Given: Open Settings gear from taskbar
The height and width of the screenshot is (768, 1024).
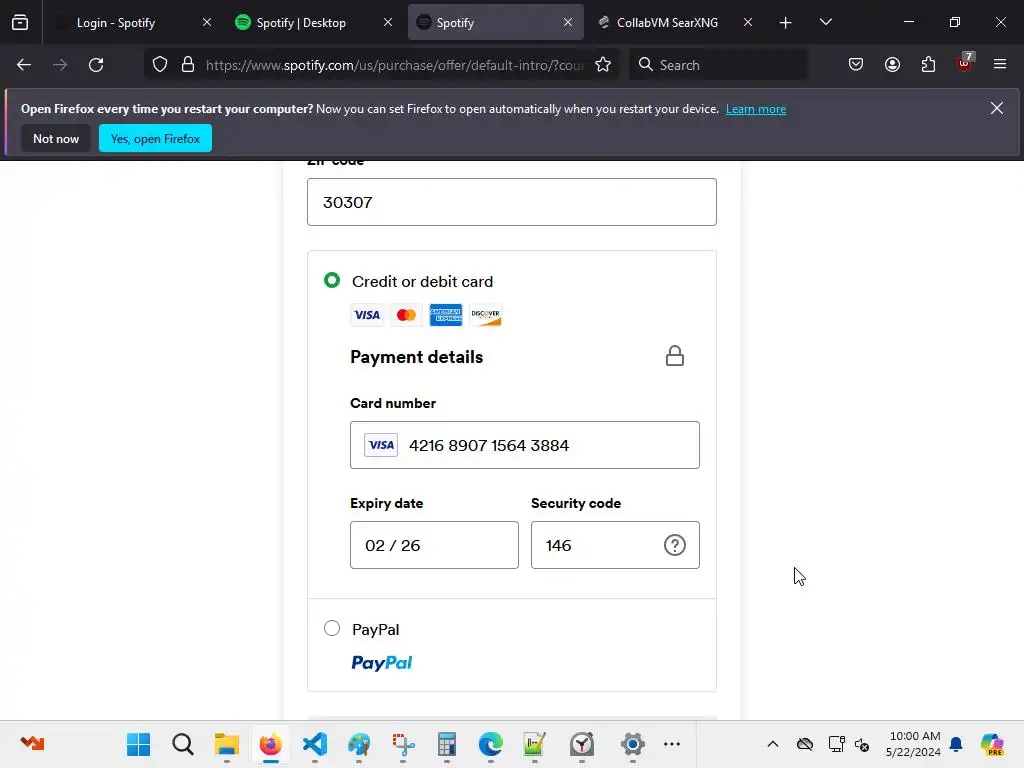Looking at the screenshot, I should (632, 744).
